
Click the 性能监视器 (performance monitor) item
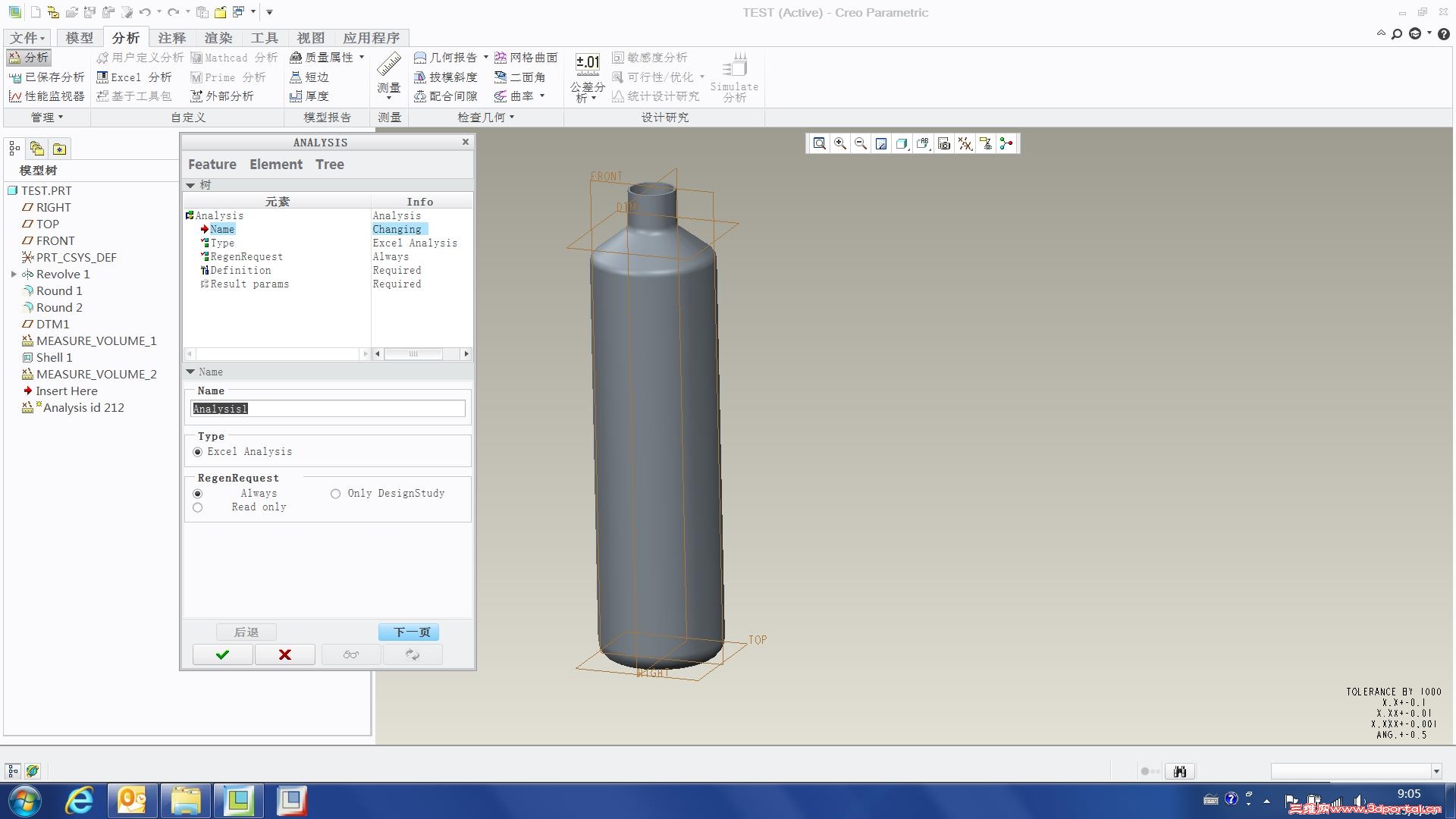coord(47,96)
